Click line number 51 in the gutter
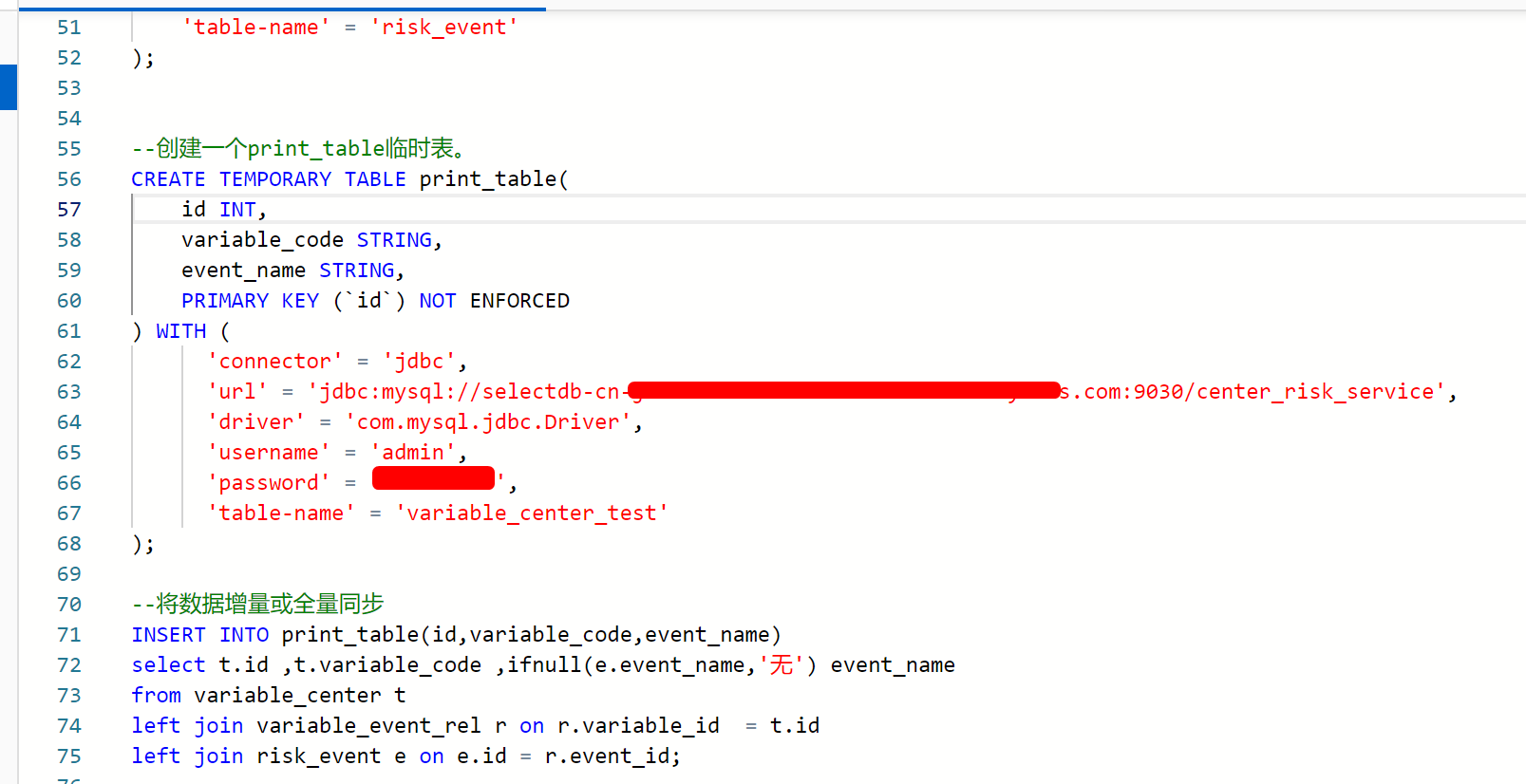The width and height of the screenshot is (1526, 784). (x=69, y=28)
